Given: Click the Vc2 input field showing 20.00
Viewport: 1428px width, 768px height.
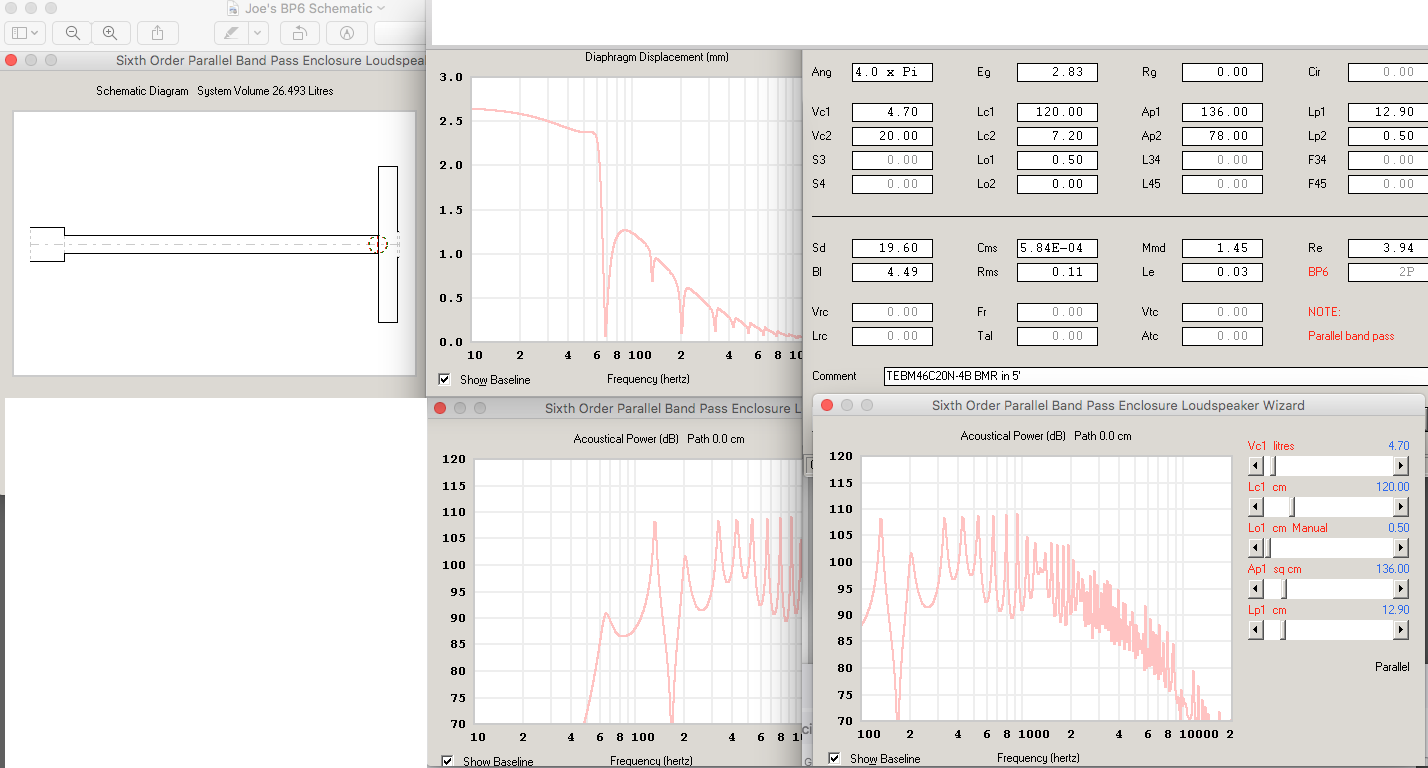Looking at the screenshot, I should [892, 136].
